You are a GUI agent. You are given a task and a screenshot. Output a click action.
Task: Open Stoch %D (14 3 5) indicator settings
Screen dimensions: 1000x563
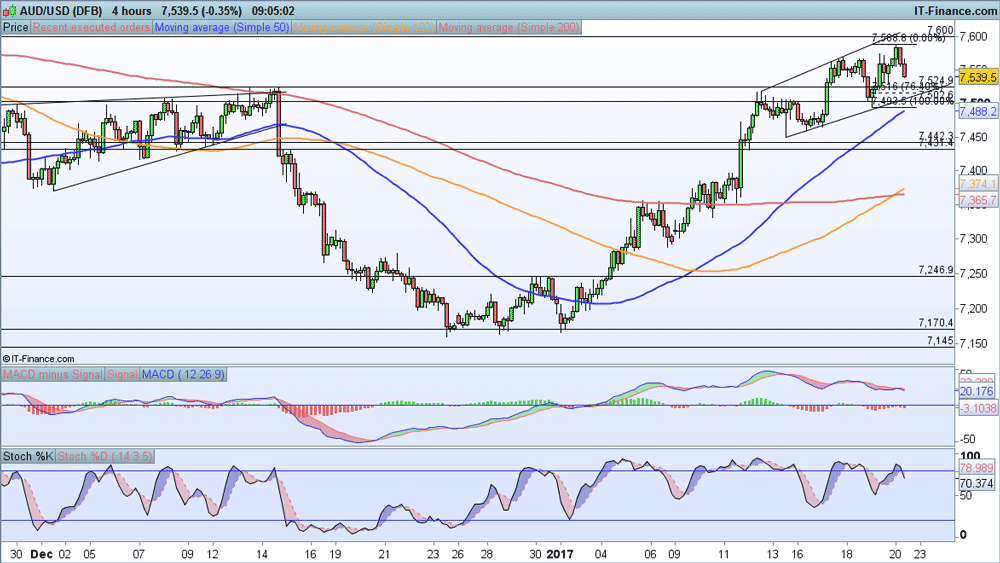coord(105,456)
